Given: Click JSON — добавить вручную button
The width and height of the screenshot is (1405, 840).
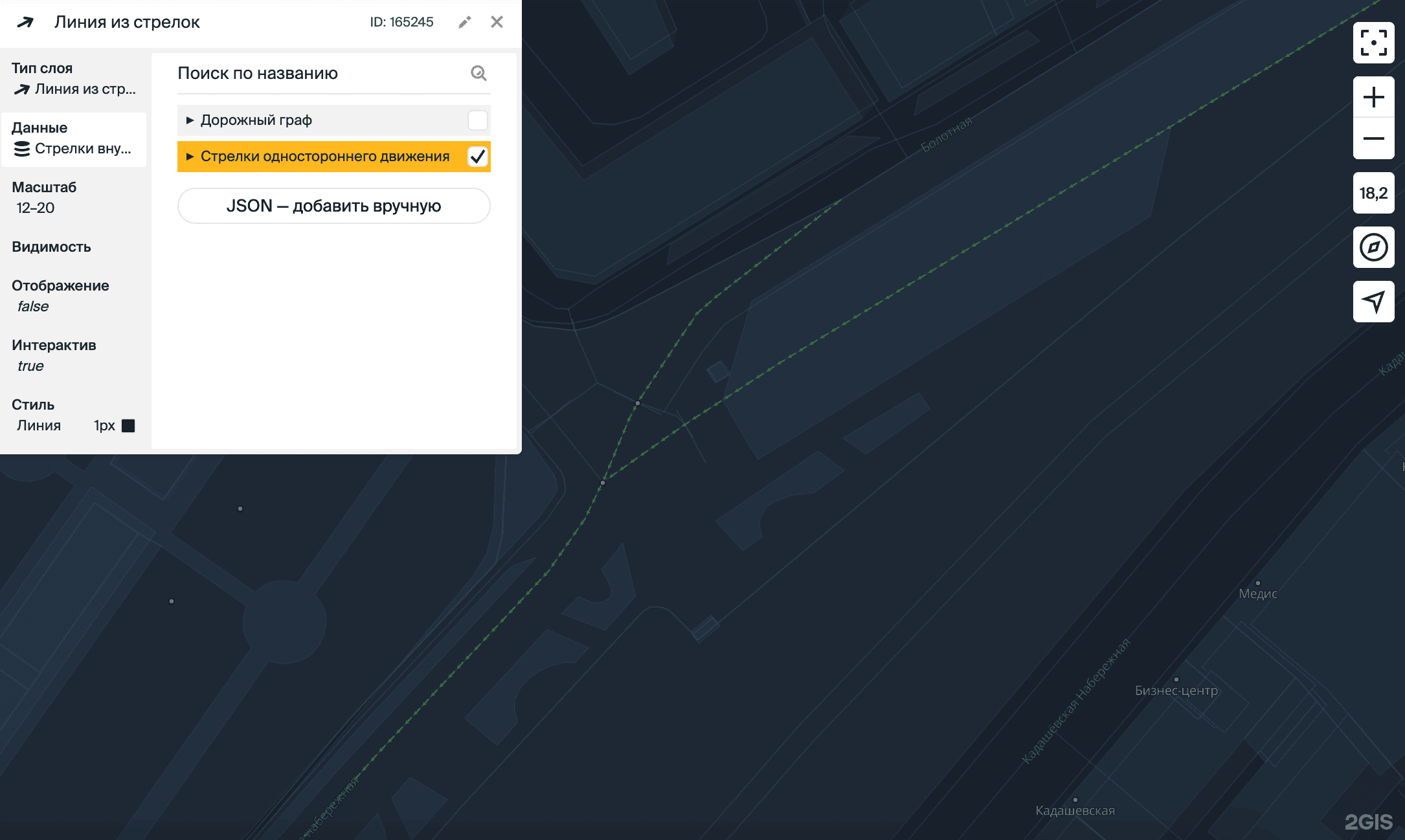Looking at the screenshot, I should point(333,206).
